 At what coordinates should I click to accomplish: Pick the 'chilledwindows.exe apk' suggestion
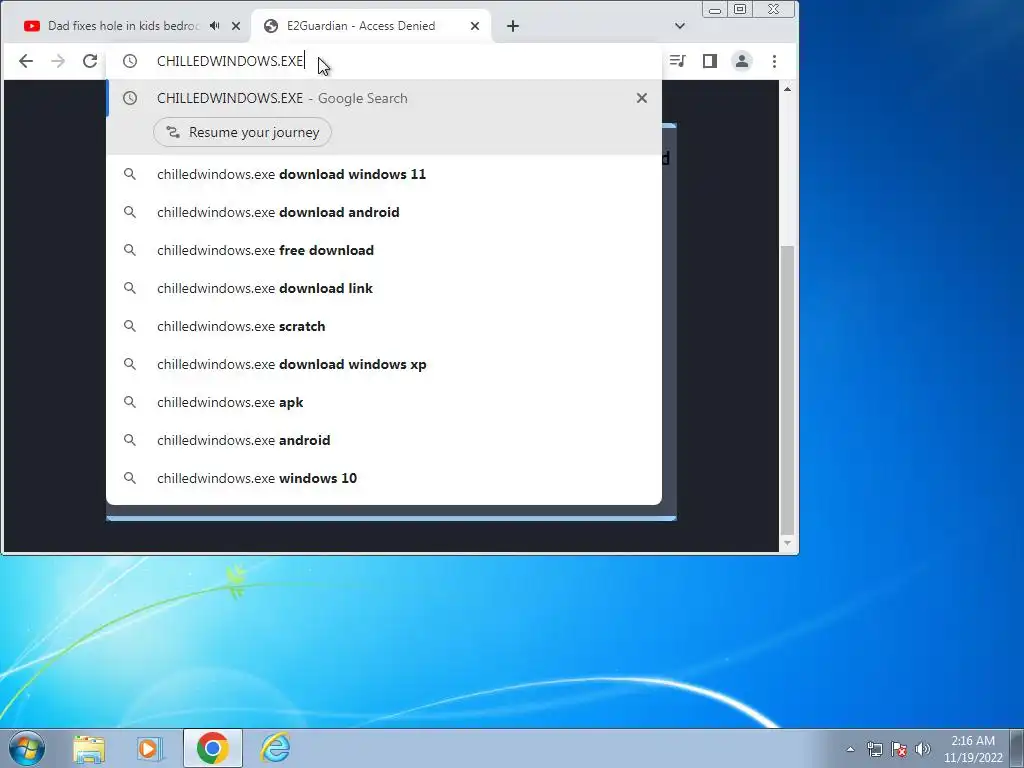pyautogui.click(x=384, y=402)
